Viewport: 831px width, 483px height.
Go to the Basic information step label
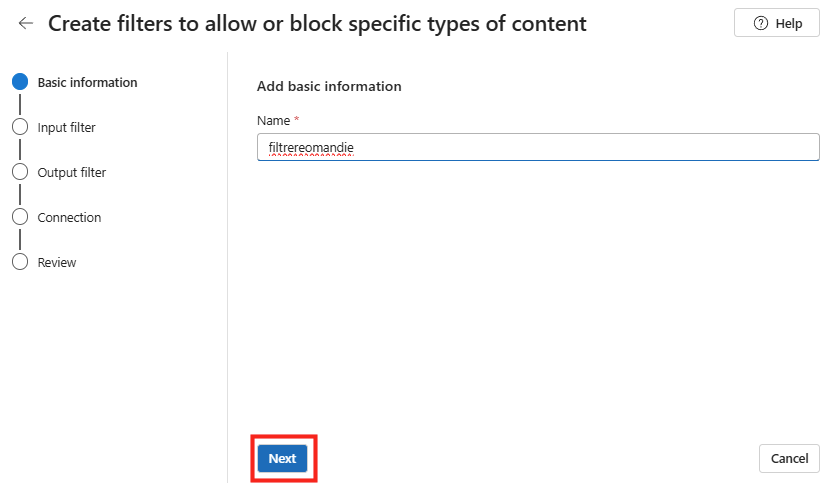pyautogui.click(x=87, y=83)
